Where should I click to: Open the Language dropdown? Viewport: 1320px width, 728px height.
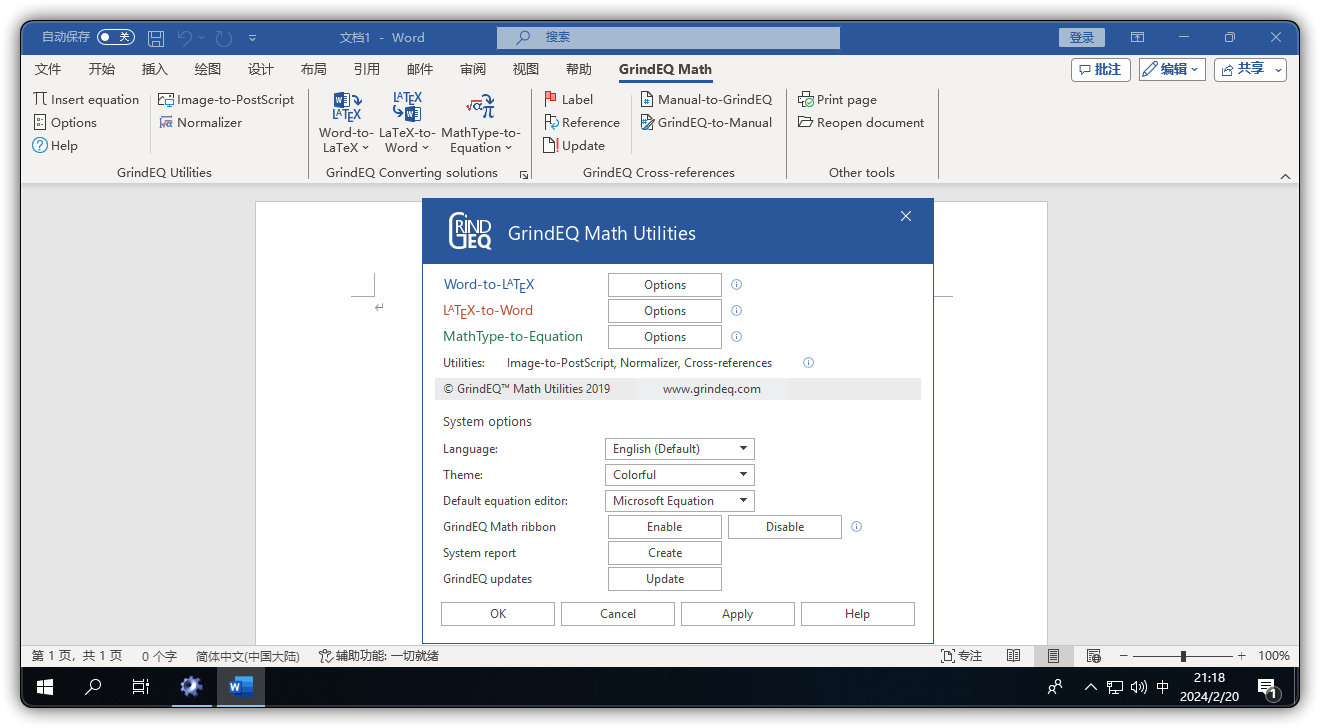679,448
